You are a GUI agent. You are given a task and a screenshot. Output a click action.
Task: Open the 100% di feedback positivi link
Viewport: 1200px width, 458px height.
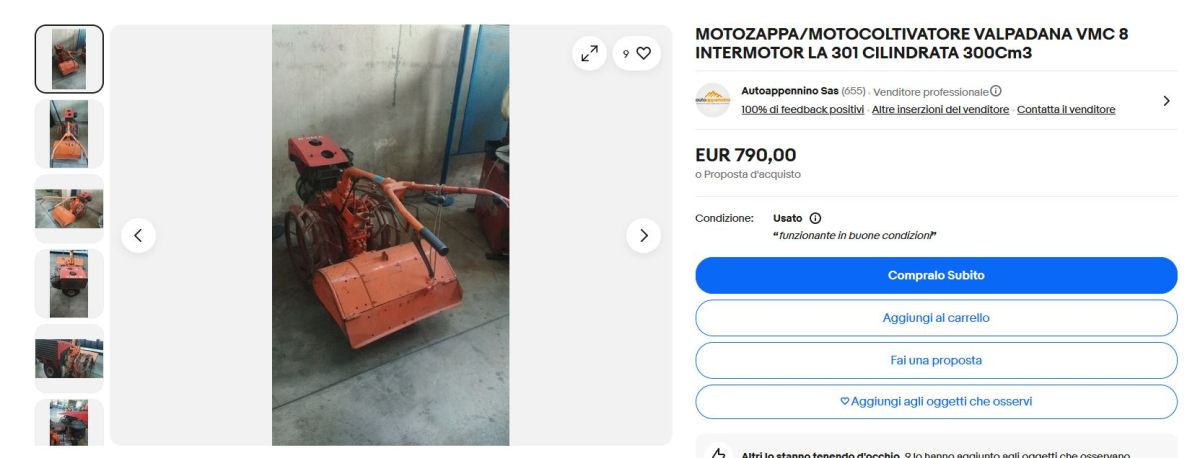click(802, 110)
